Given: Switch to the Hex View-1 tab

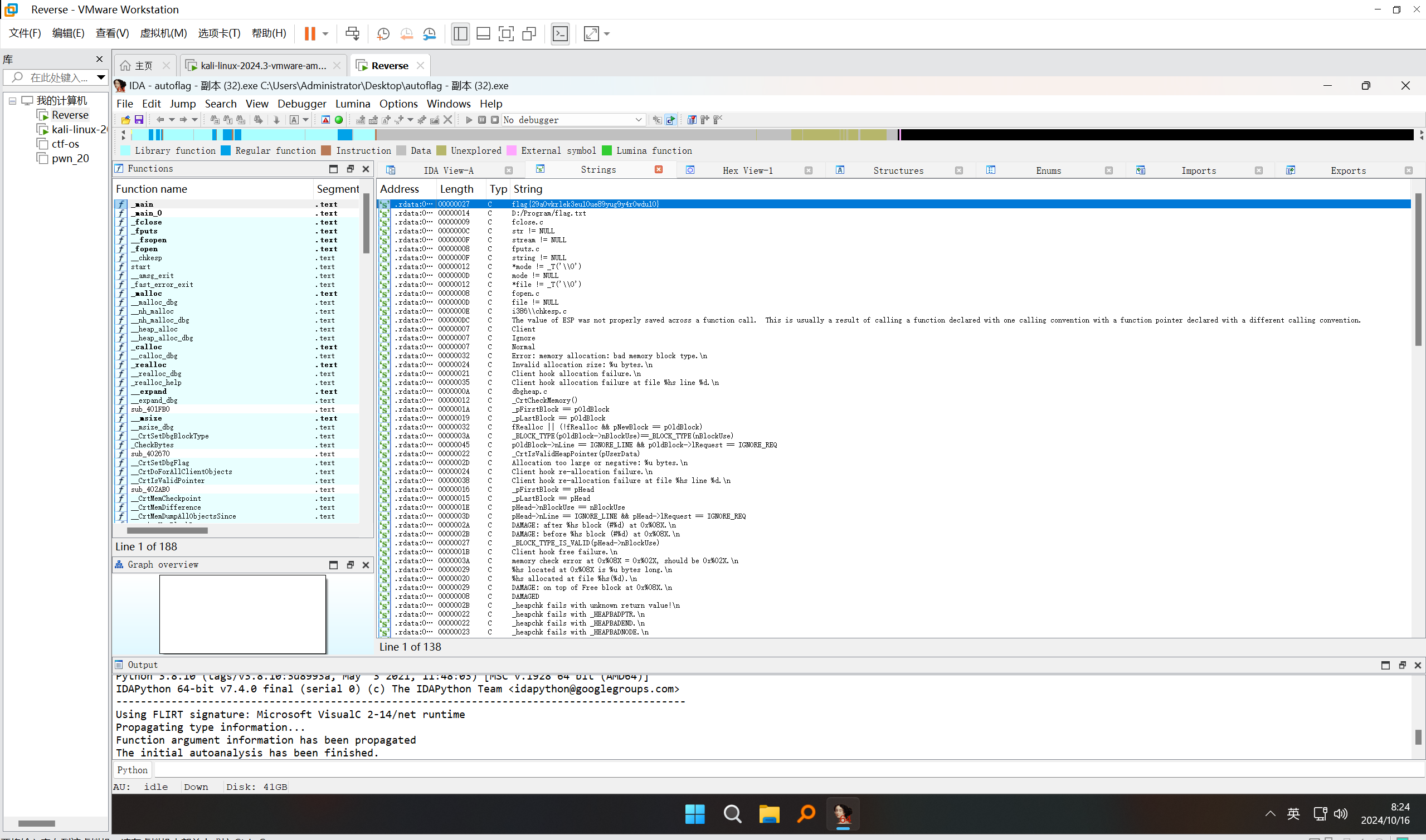Looking at the screenshot, I should click(747, 170).
